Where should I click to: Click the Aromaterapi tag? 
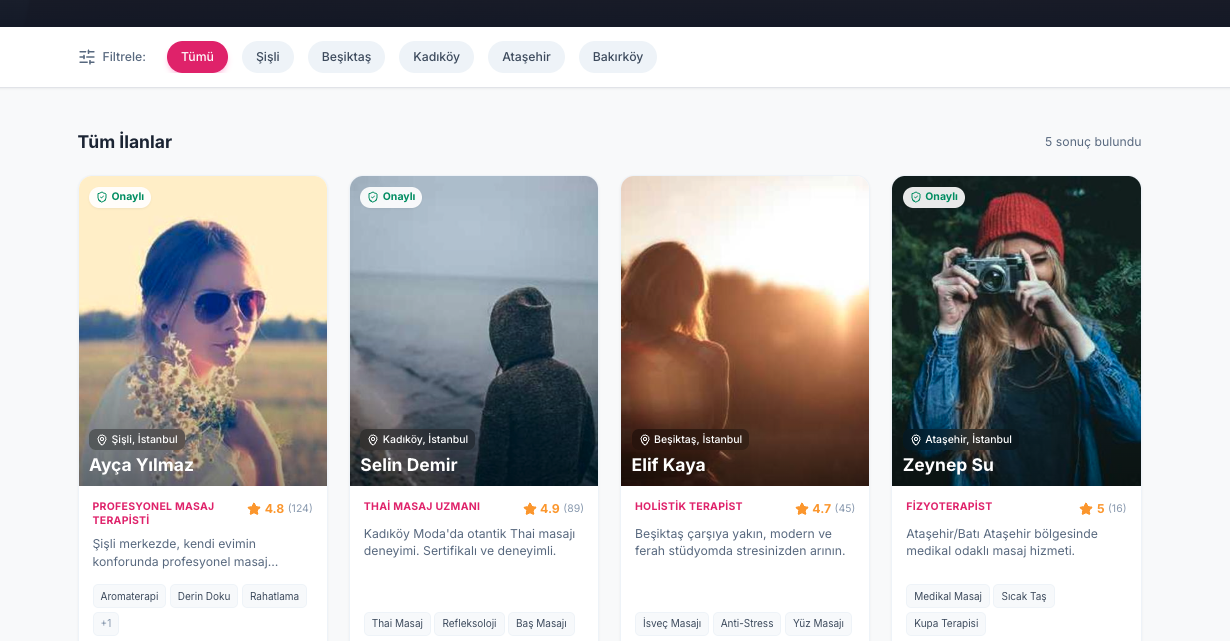click(130, 596)
